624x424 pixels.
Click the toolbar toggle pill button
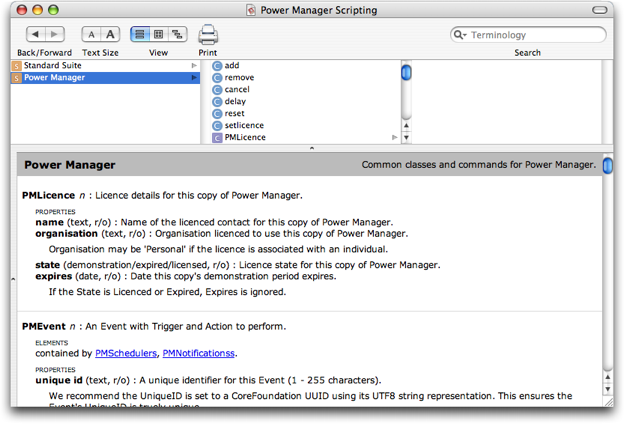599,10
